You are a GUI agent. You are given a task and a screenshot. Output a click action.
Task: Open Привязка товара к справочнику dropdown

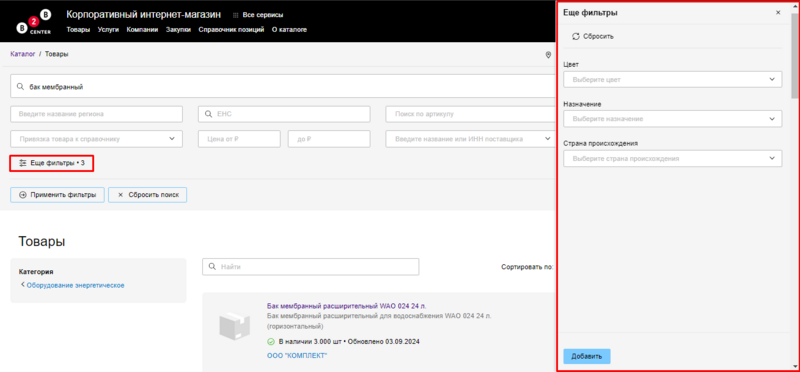[x=96, y=139]
